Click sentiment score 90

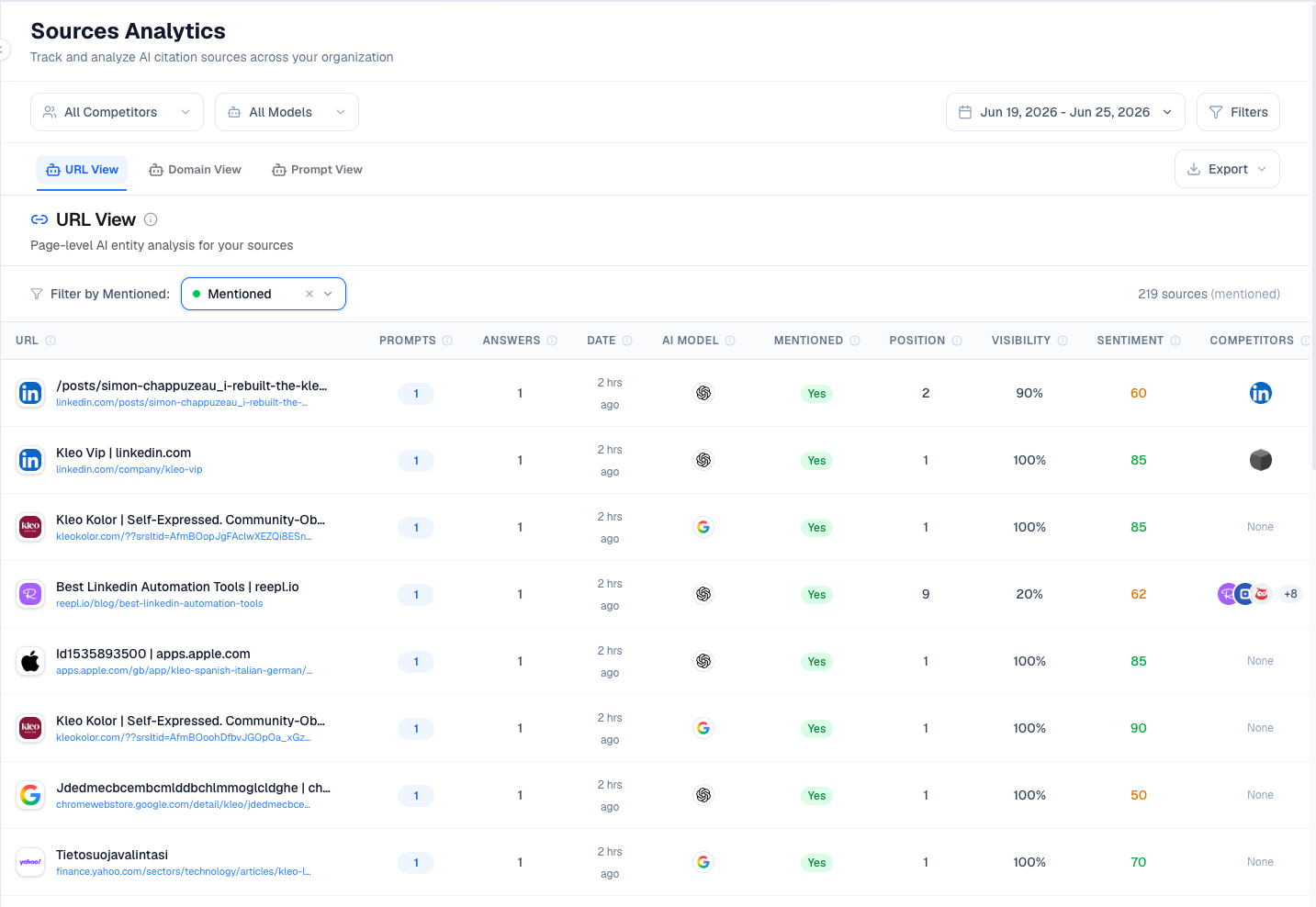(1139, 728)
